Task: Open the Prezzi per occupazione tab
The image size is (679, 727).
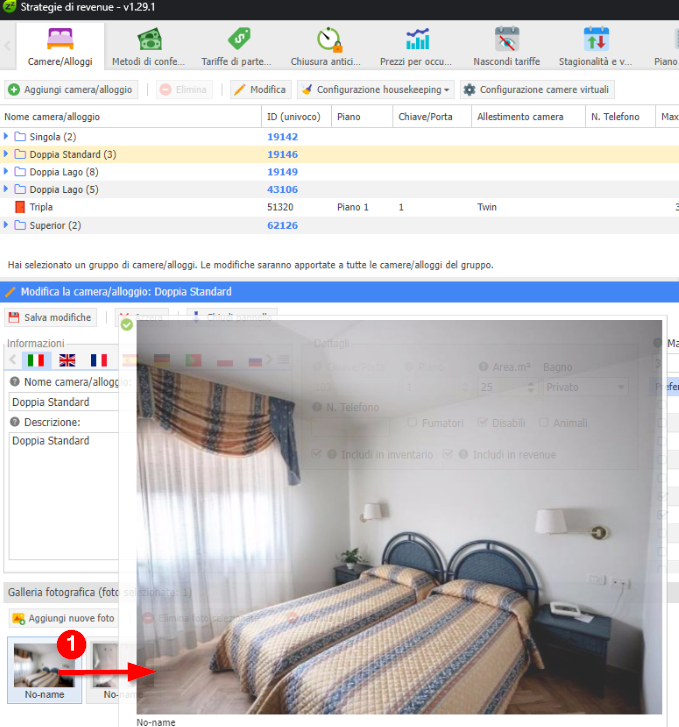Action: [x=416, y=47]
